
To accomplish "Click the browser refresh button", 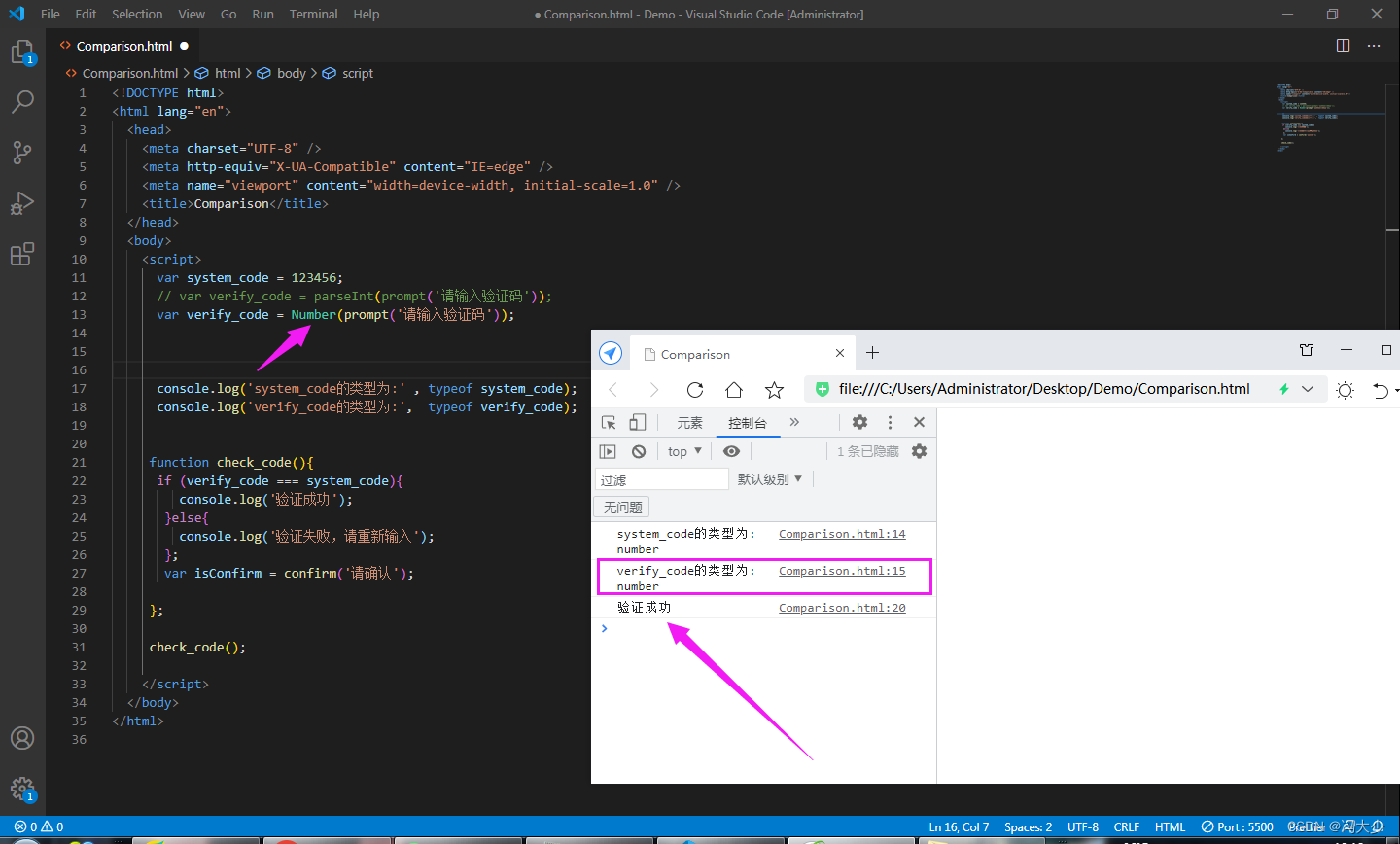I will 695,390.
